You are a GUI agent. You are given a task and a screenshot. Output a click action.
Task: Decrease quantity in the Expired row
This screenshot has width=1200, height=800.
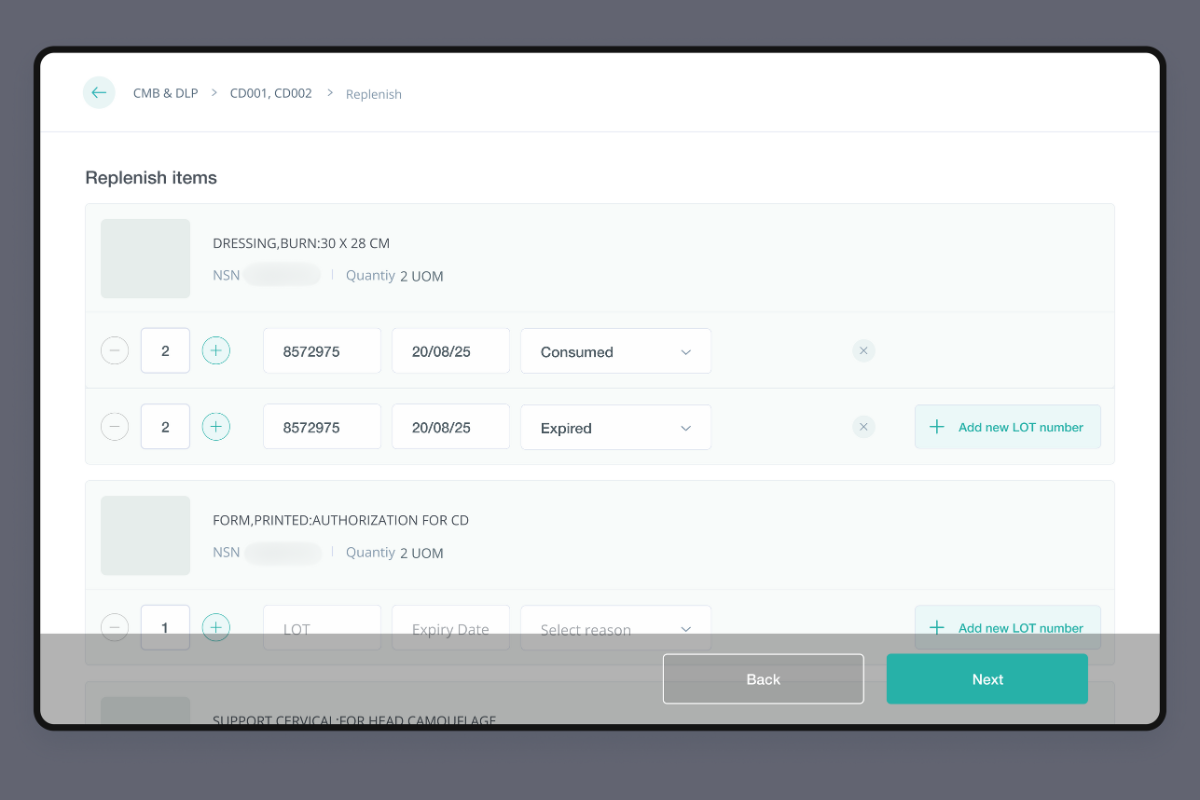[115, 427]
